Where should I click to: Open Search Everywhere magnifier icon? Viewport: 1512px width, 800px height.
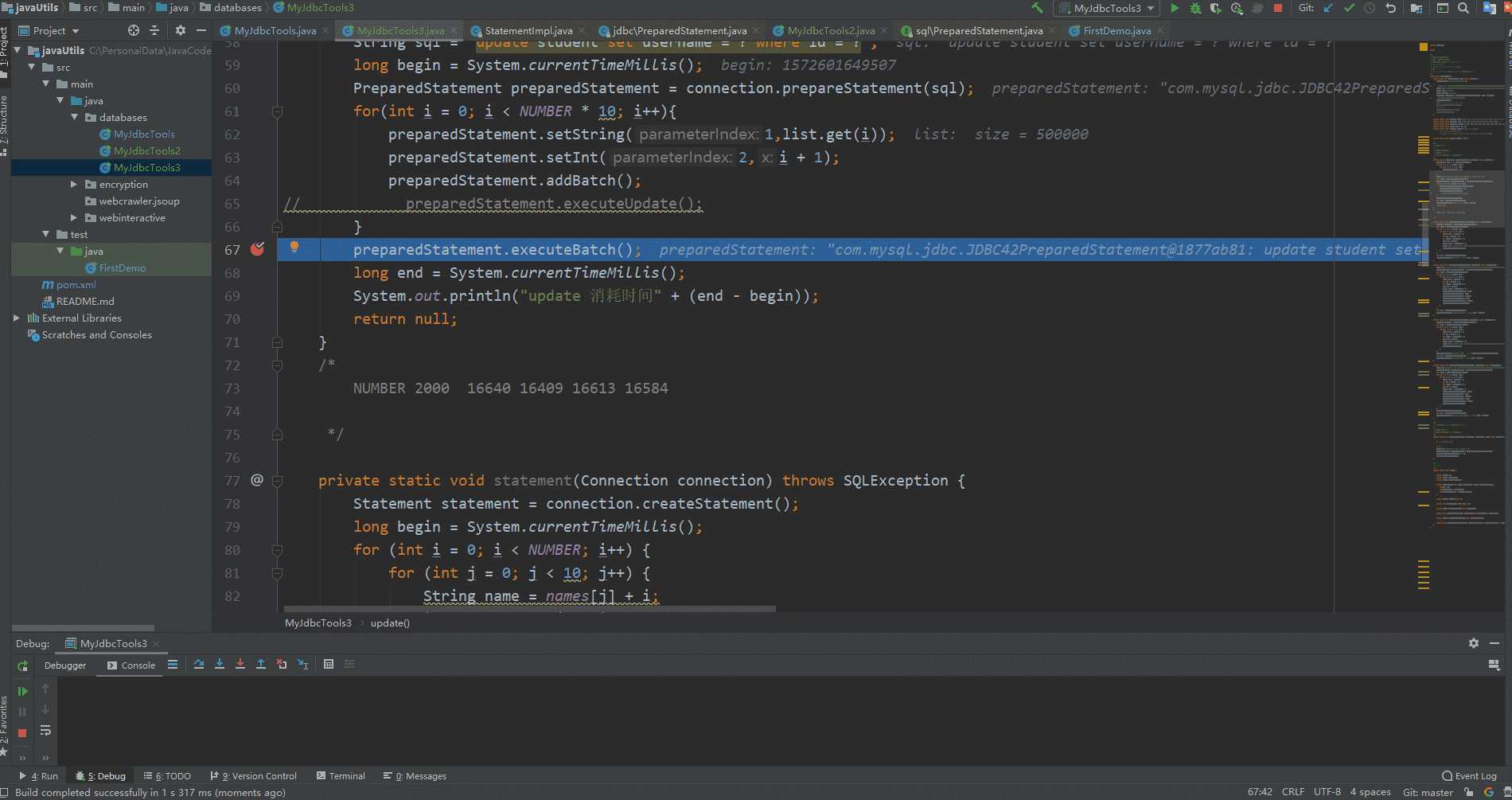click(x=1463, y=8)
